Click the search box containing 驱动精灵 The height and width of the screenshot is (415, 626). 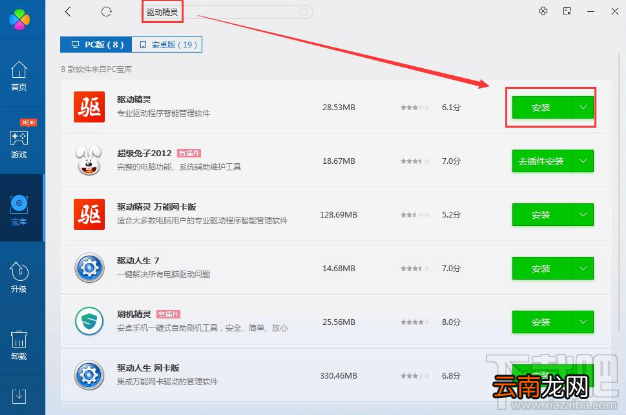(228, 12)
